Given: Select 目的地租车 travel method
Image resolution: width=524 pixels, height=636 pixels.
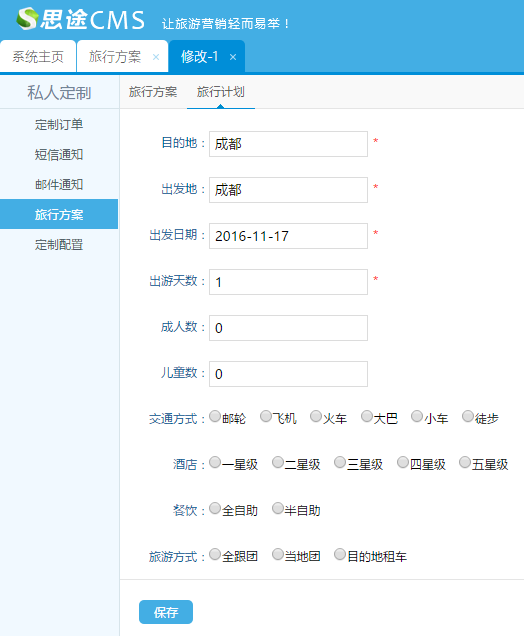Looking at the screenshot, I should (x=340, y=554).
